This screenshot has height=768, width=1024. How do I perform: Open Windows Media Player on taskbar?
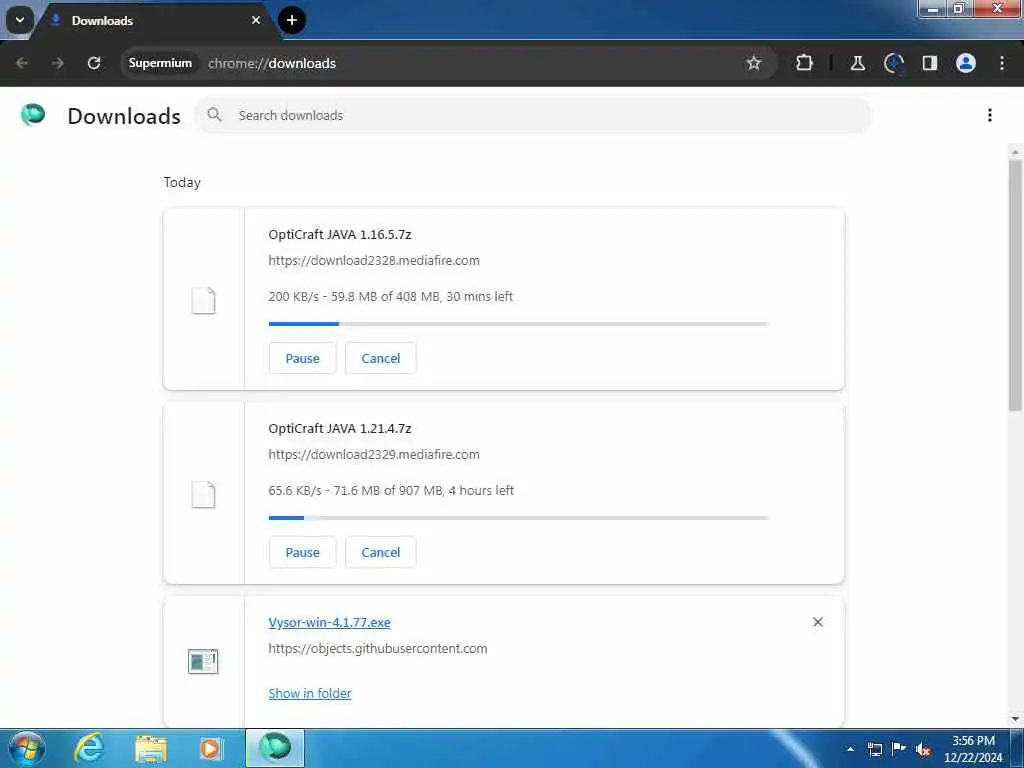pos(211,748)
